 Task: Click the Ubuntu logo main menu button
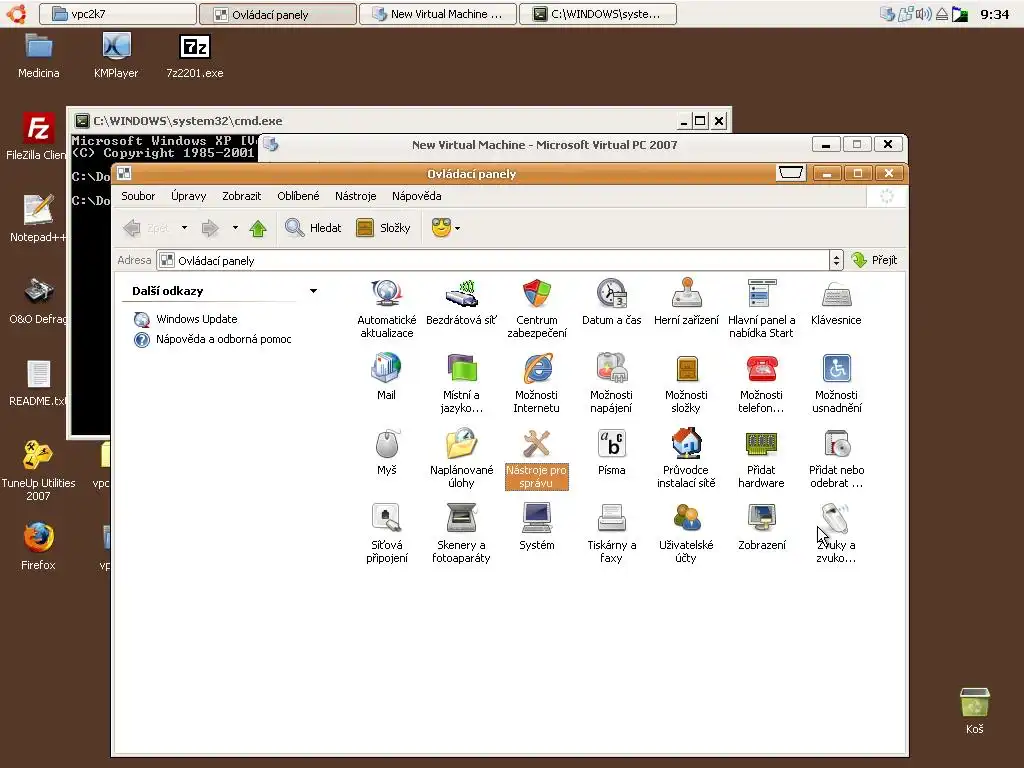17,14
